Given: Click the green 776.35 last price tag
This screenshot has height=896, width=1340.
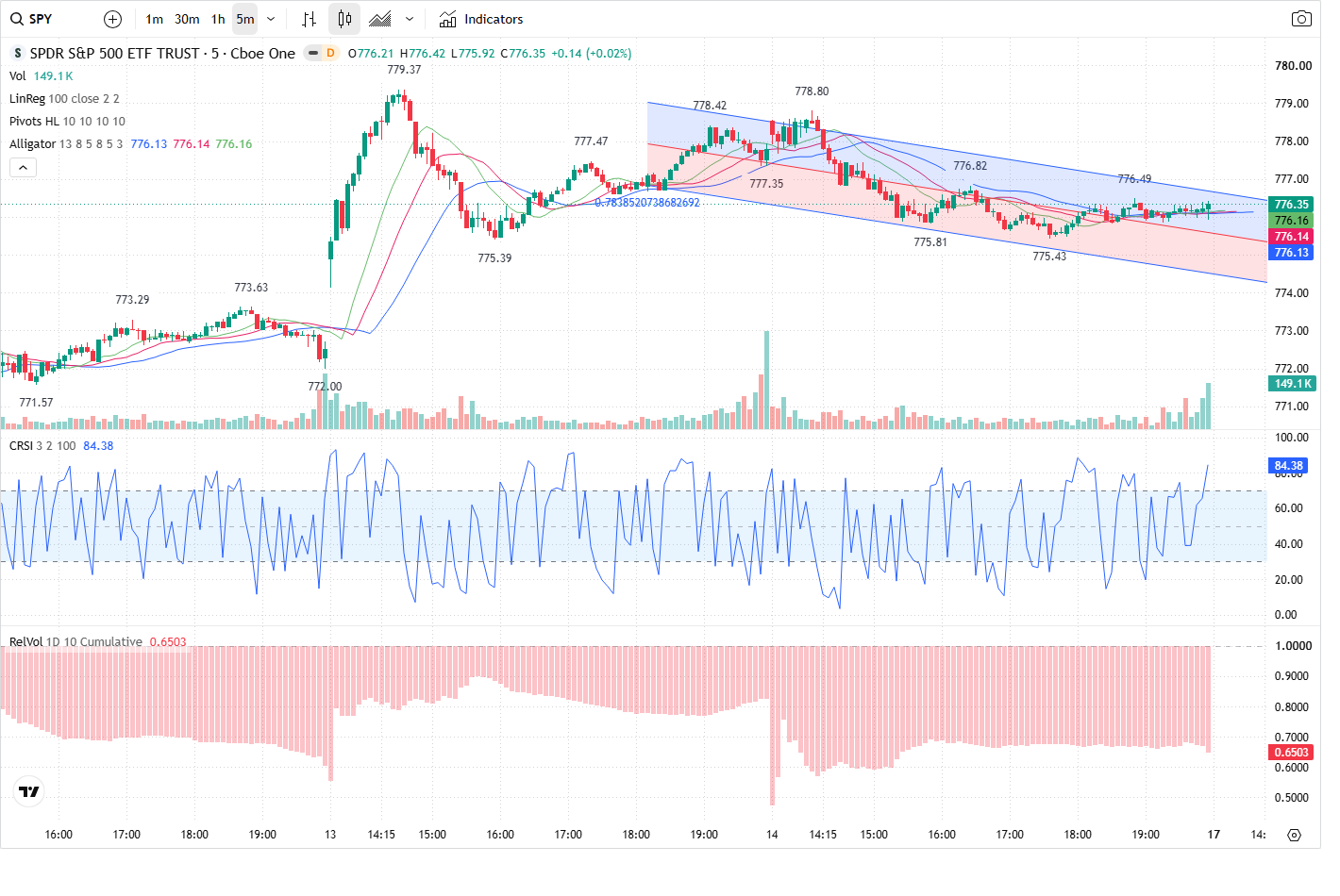Looking at the screenshot, I should coord(1291,205).
